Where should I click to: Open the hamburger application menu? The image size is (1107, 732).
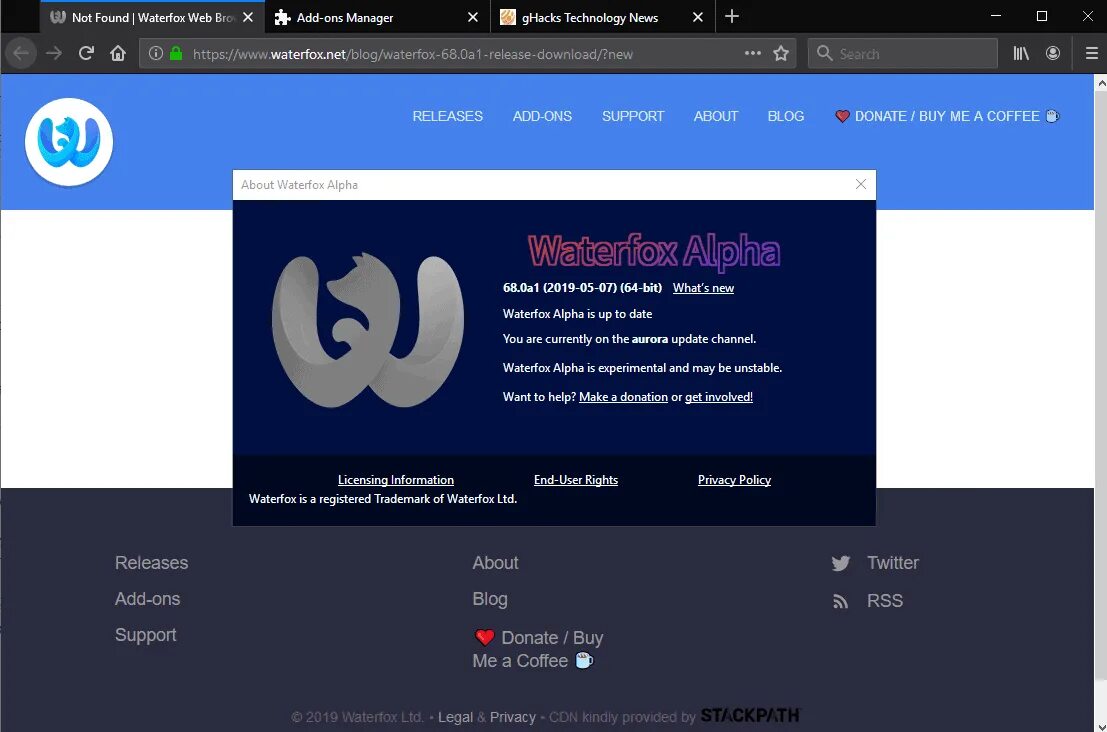1091,54
